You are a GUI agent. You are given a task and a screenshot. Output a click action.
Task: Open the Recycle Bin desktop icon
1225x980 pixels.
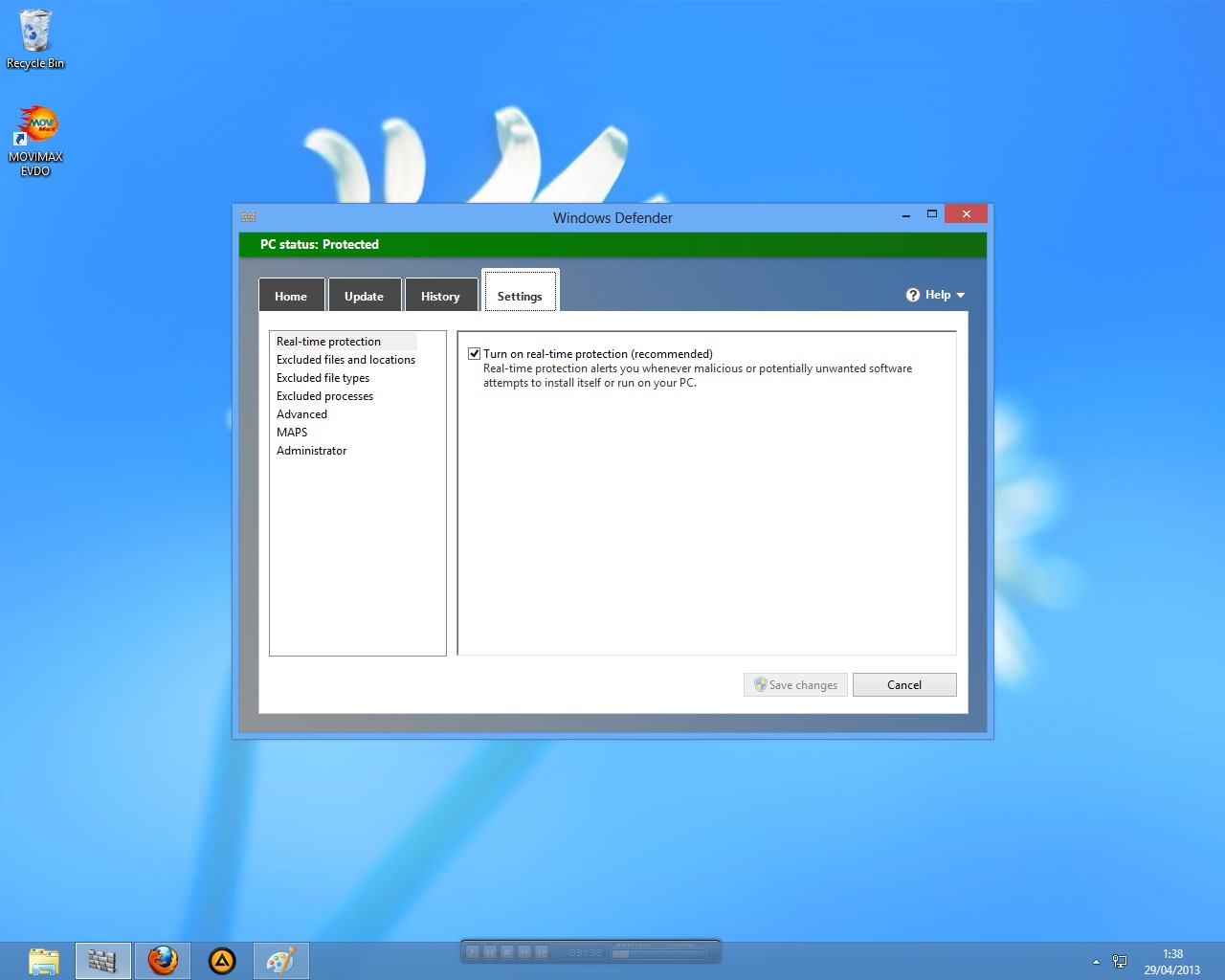pyautogui.click(x=35, y=39)
